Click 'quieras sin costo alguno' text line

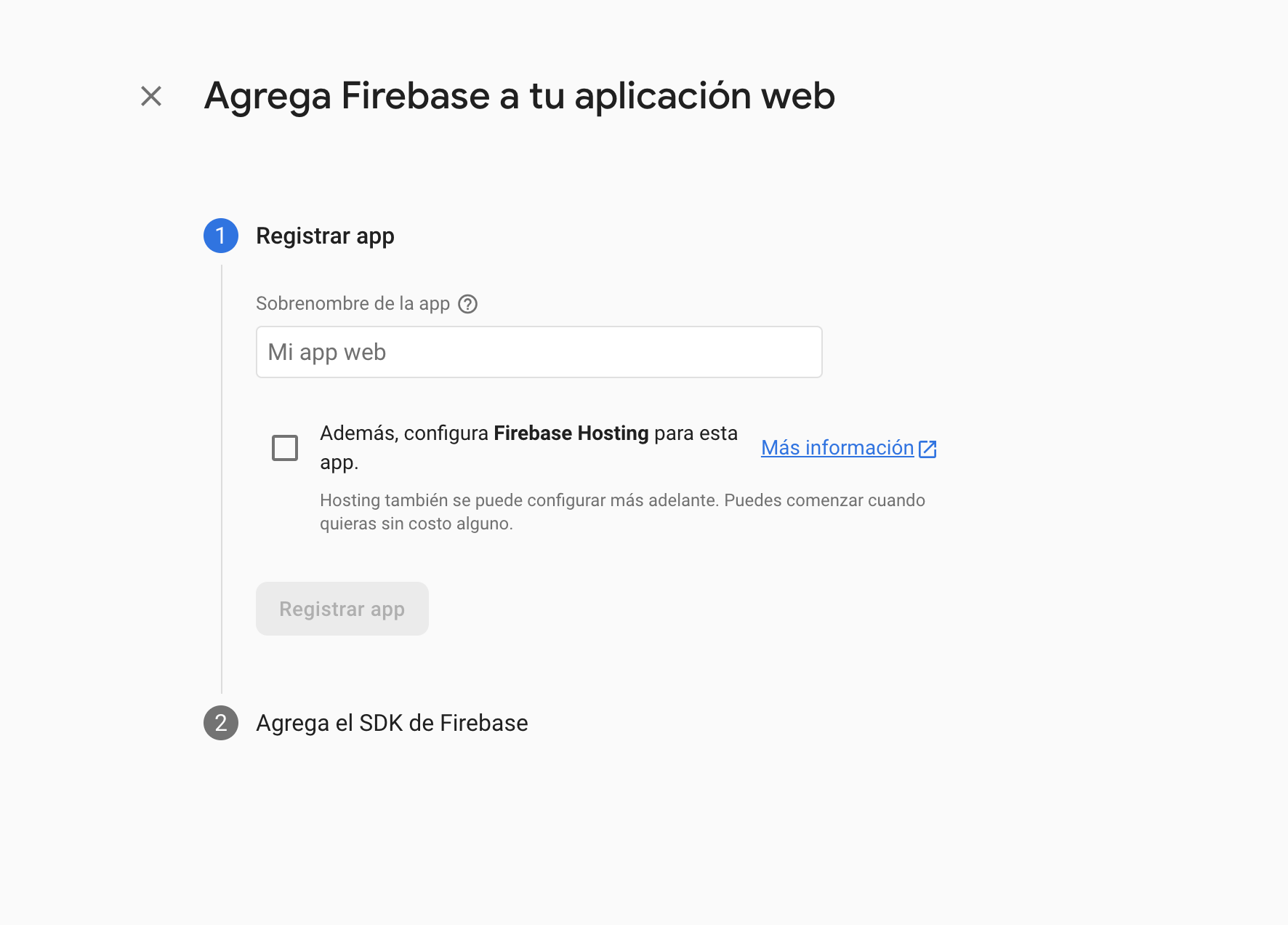point(416,524)
